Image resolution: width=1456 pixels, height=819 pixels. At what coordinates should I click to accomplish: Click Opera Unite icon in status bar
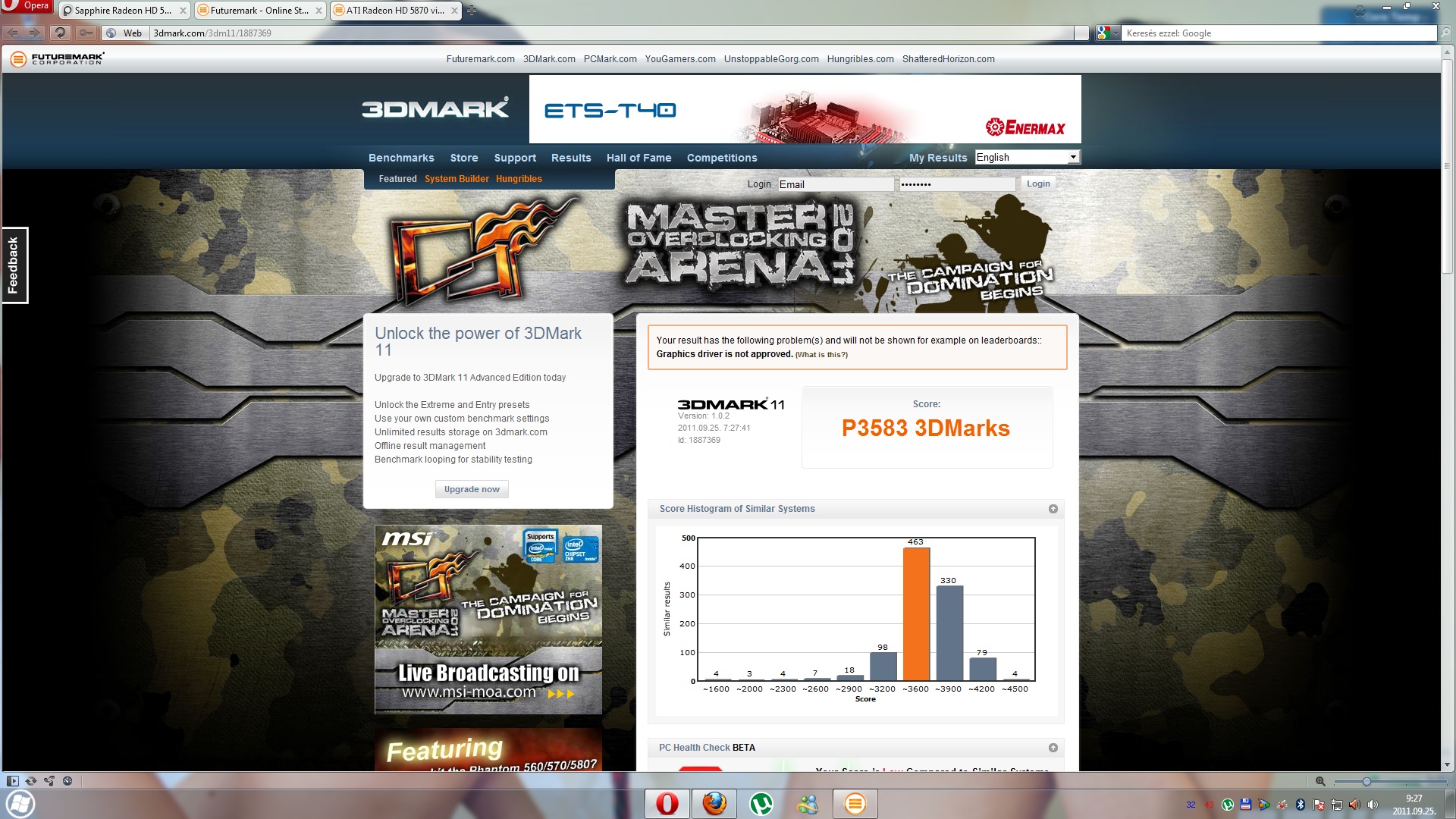(x=49, y=781)
